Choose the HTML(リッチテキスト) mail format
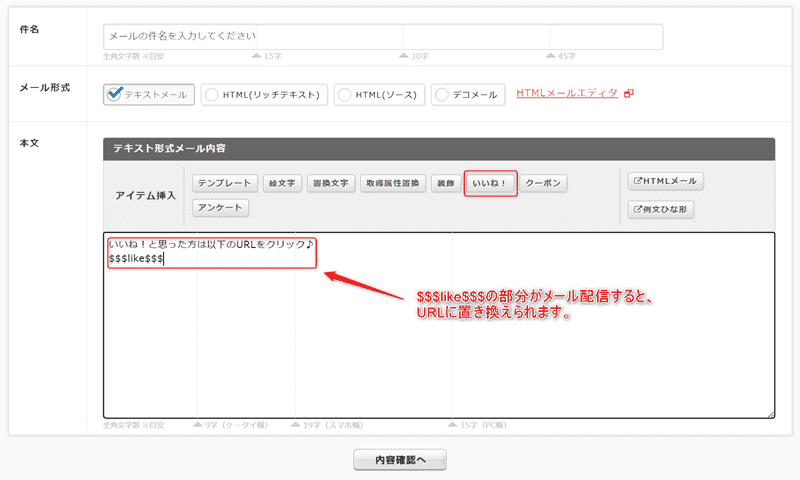 tap(264, 94)
